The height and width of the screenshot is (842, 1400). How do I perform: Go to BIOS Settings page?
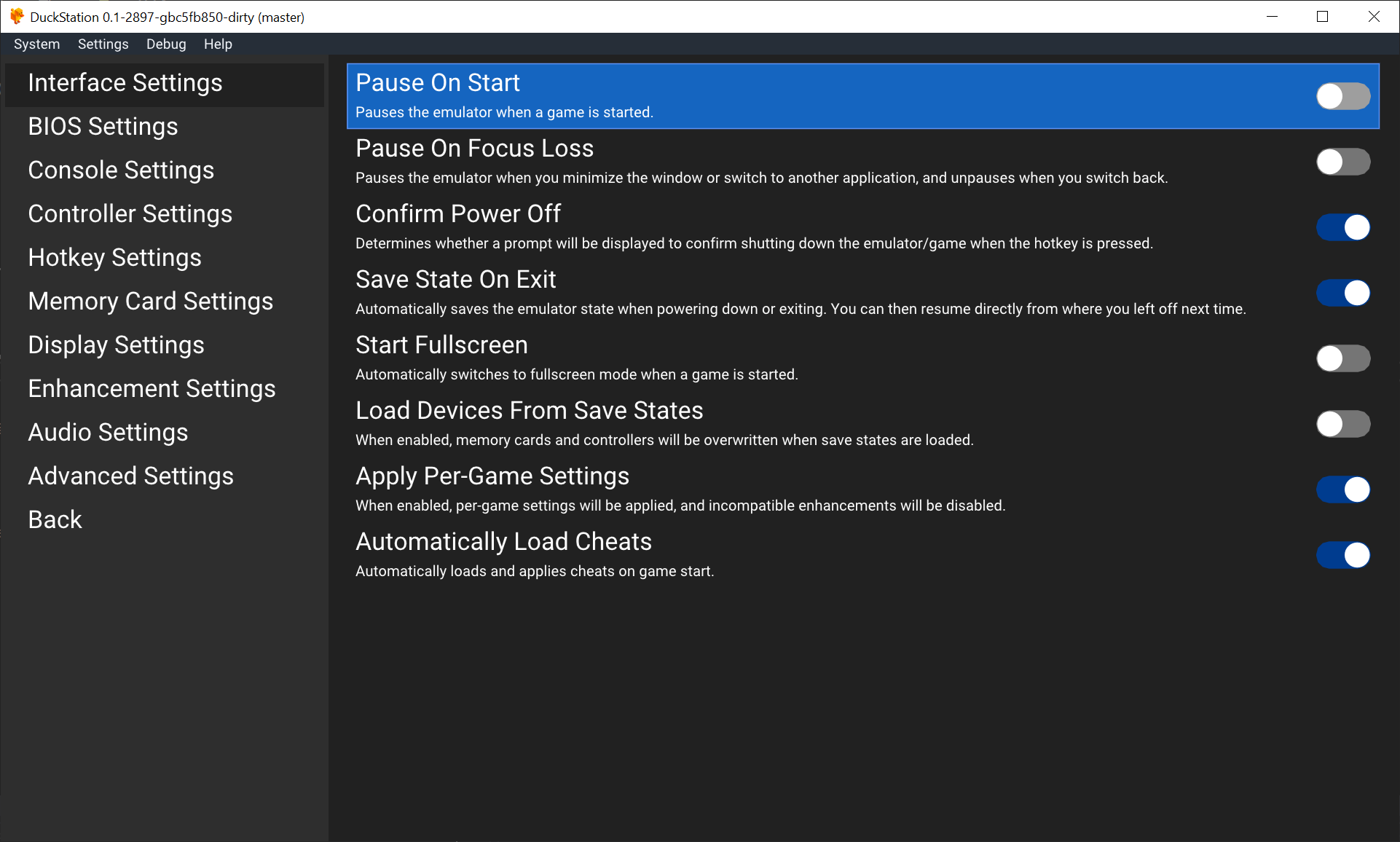[103, 127]
